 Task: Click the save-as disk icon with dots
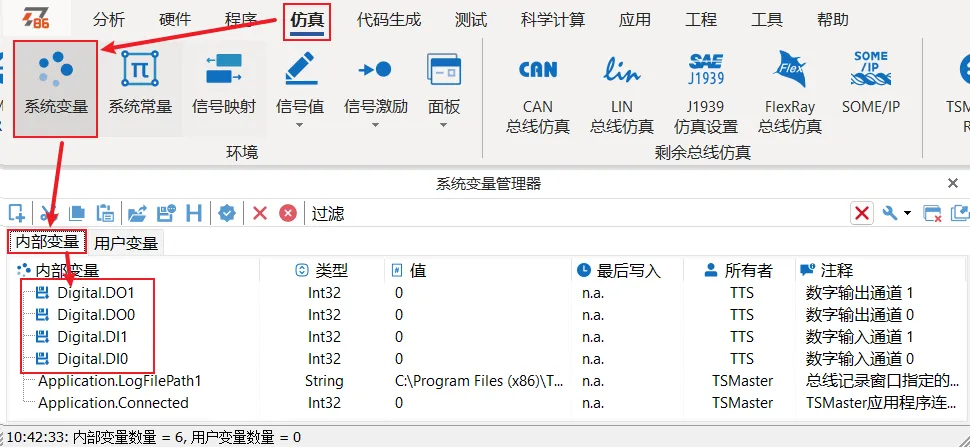coord(166,213)
